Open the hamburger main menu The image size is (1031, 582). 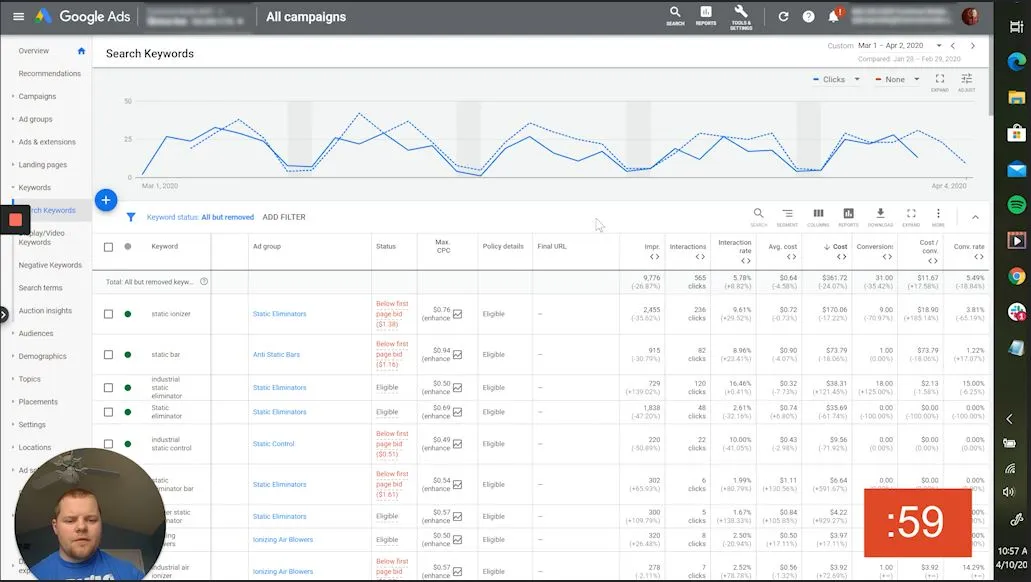pos(18,17)
